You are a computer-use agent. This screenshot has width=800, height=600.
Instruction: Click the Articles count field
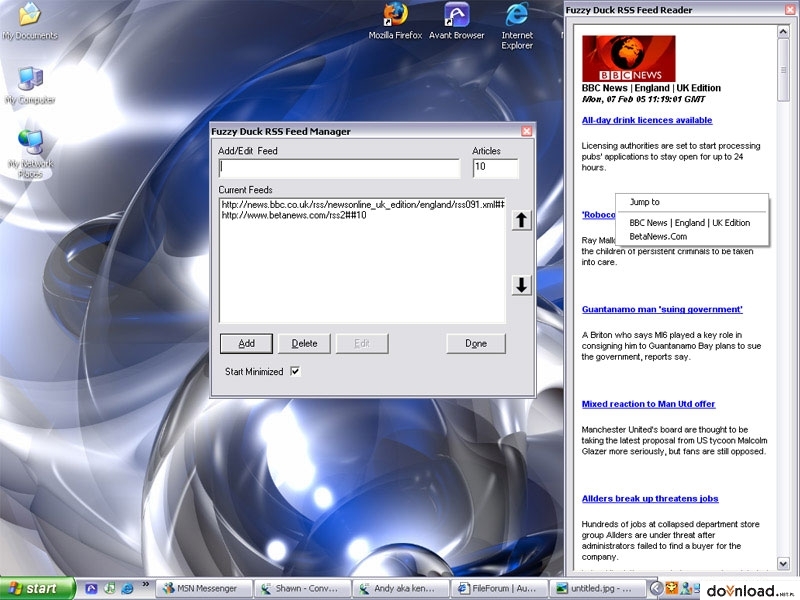pyautogui.click(x=495, y=168)
